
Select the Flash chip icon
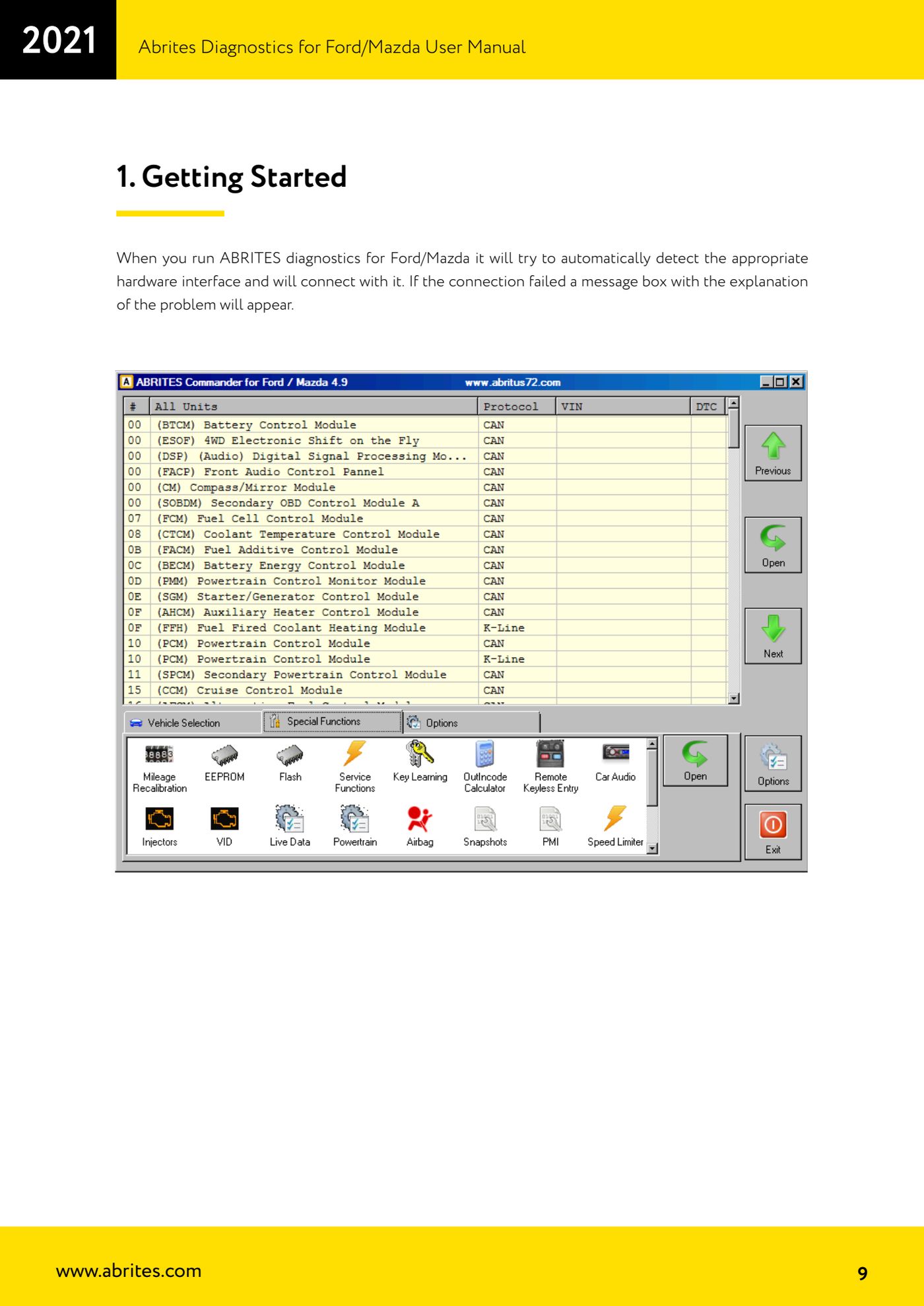point(290,762)
